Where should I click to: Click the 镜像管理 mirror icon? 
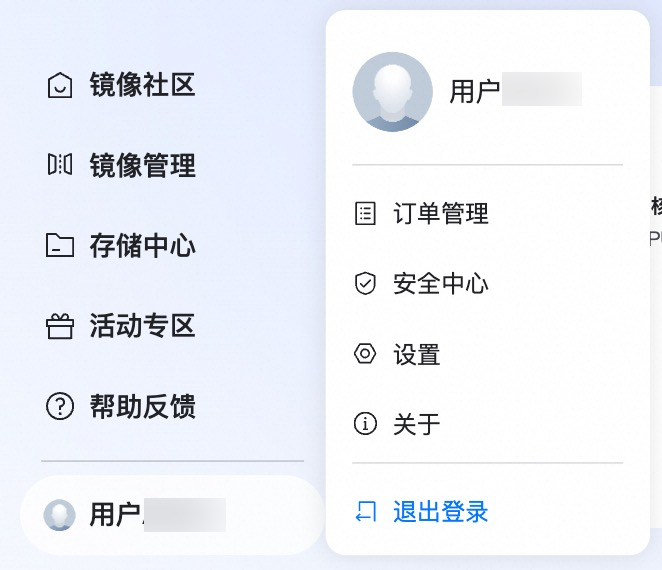(60, 164)
